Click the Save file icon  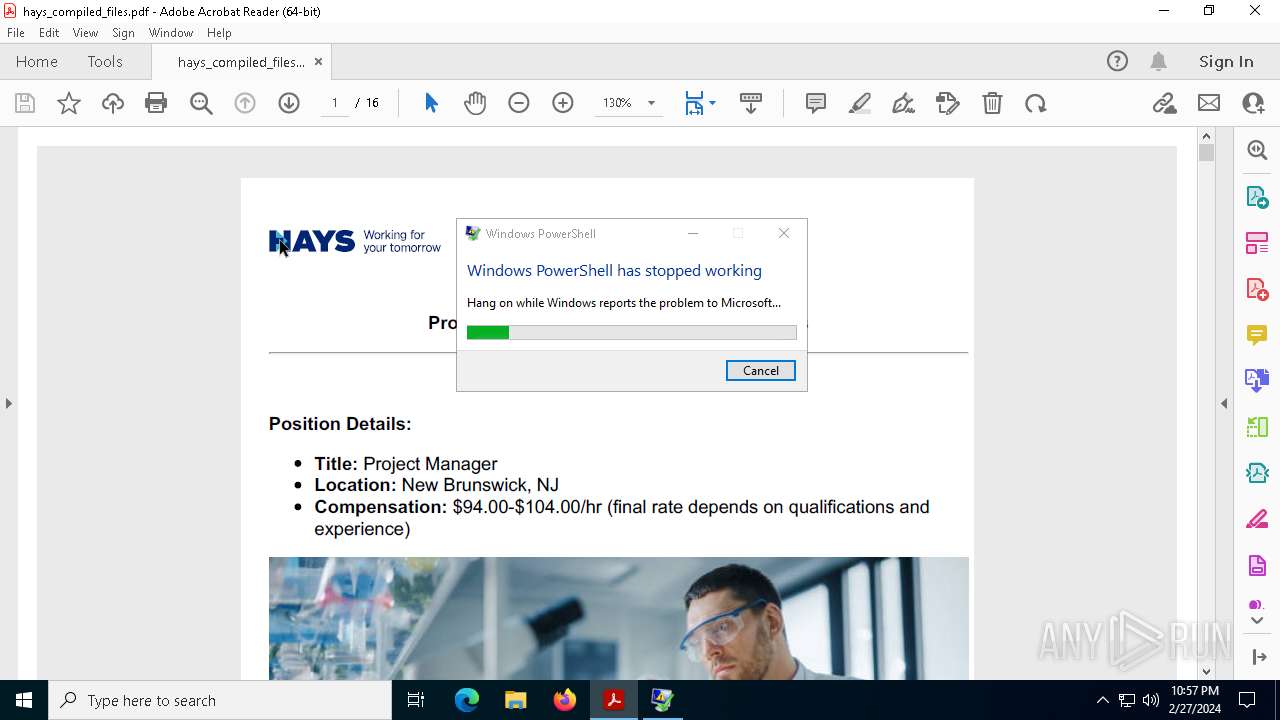(x=25, y=103)
